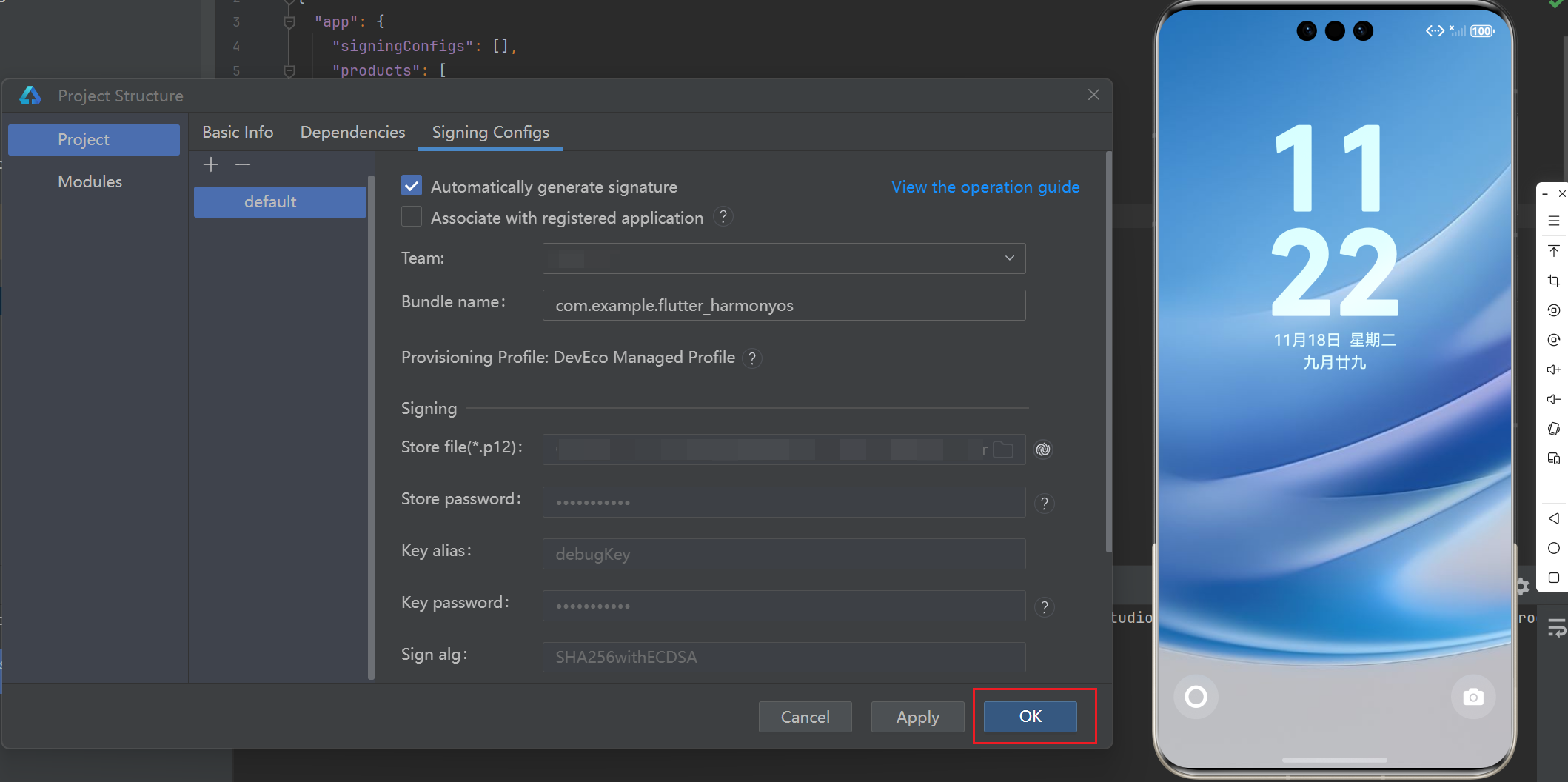The width and height of the screenshot is (1568, 782).
Task: Switch to the Basic Info tab
Action: pyautogui.click(x=238, y=132)
